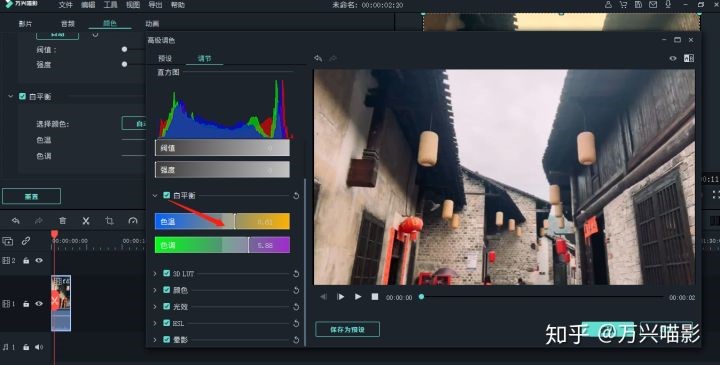Viewport: 720px width, 365px height.
Task: Open the speed gauge tool
Action: point(133,221)
